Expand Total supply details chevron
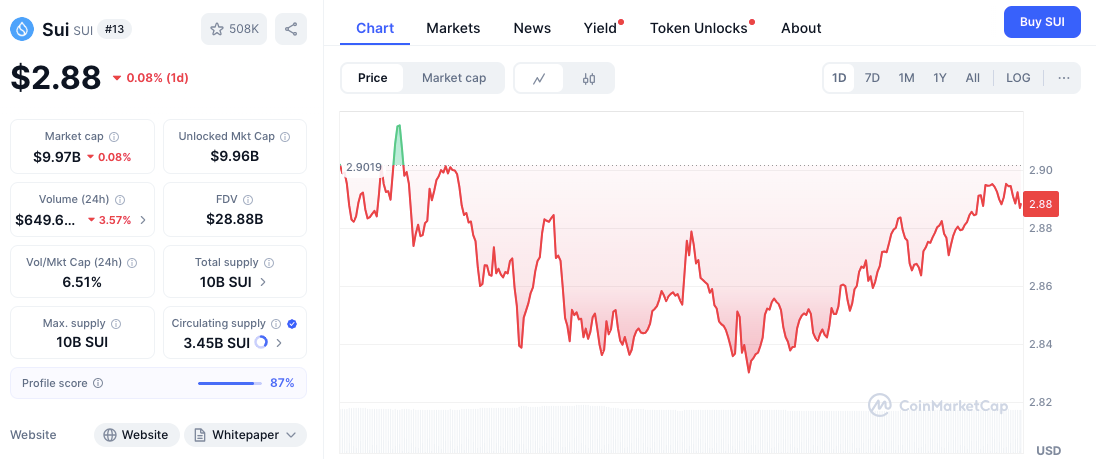The width and height of the screenshot is (1096, 459). coord(263,282)
